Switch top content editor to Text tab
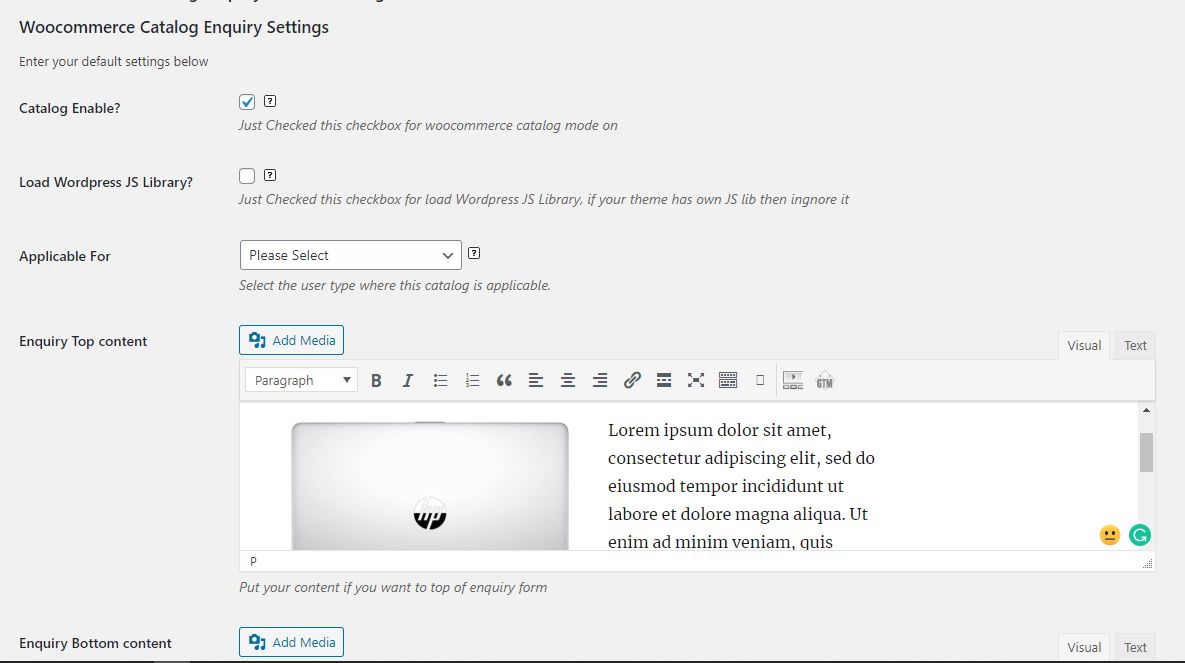1185x663 pixels. pyautogui.click(x=1134, y=345)
